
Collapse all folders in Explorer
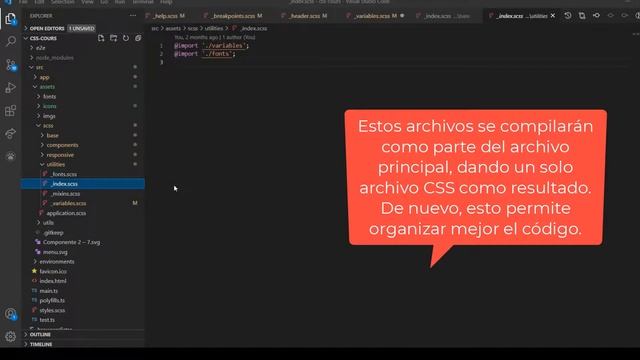point(138,38)
